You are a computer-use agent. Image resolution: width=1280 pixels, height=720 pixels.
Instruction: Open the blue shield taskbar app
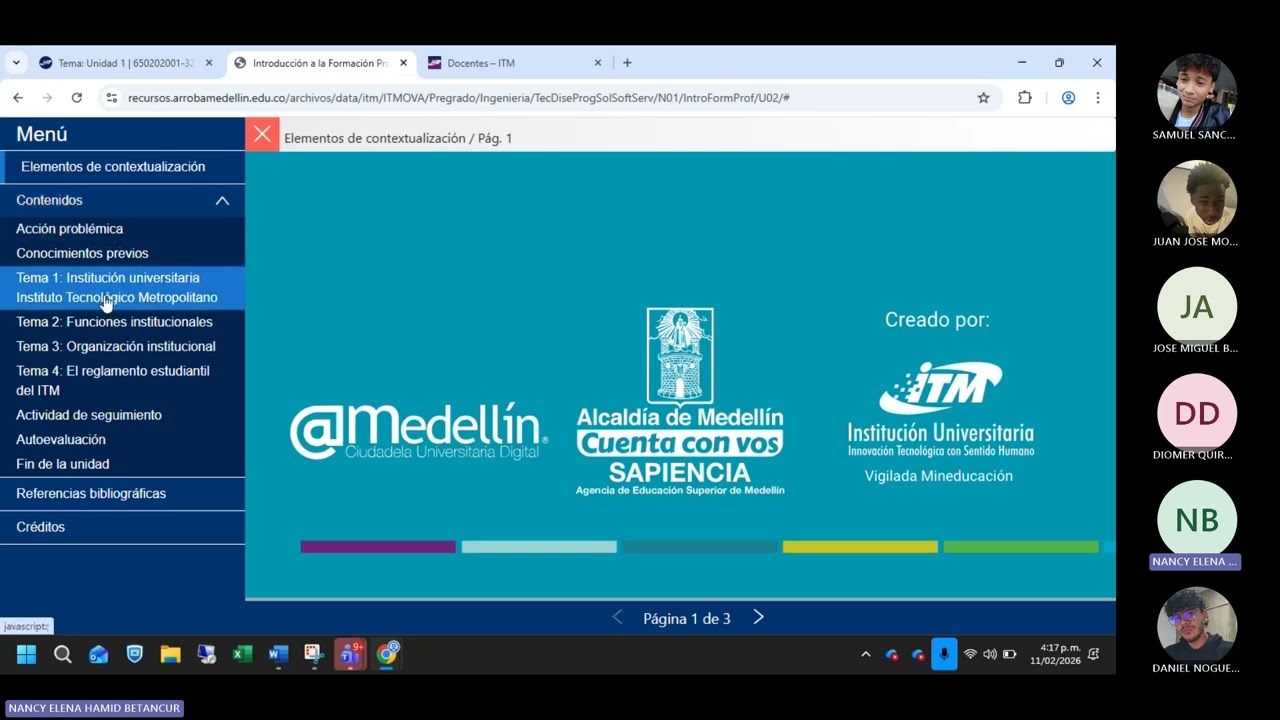135,654
